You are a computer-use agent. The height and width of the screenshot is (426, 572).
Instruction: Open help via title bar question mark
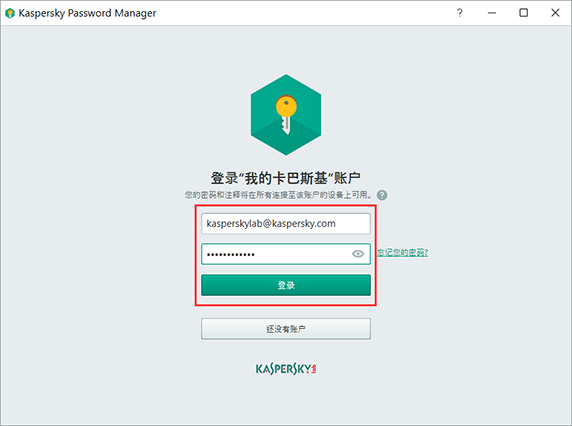[x=460, y=13]
